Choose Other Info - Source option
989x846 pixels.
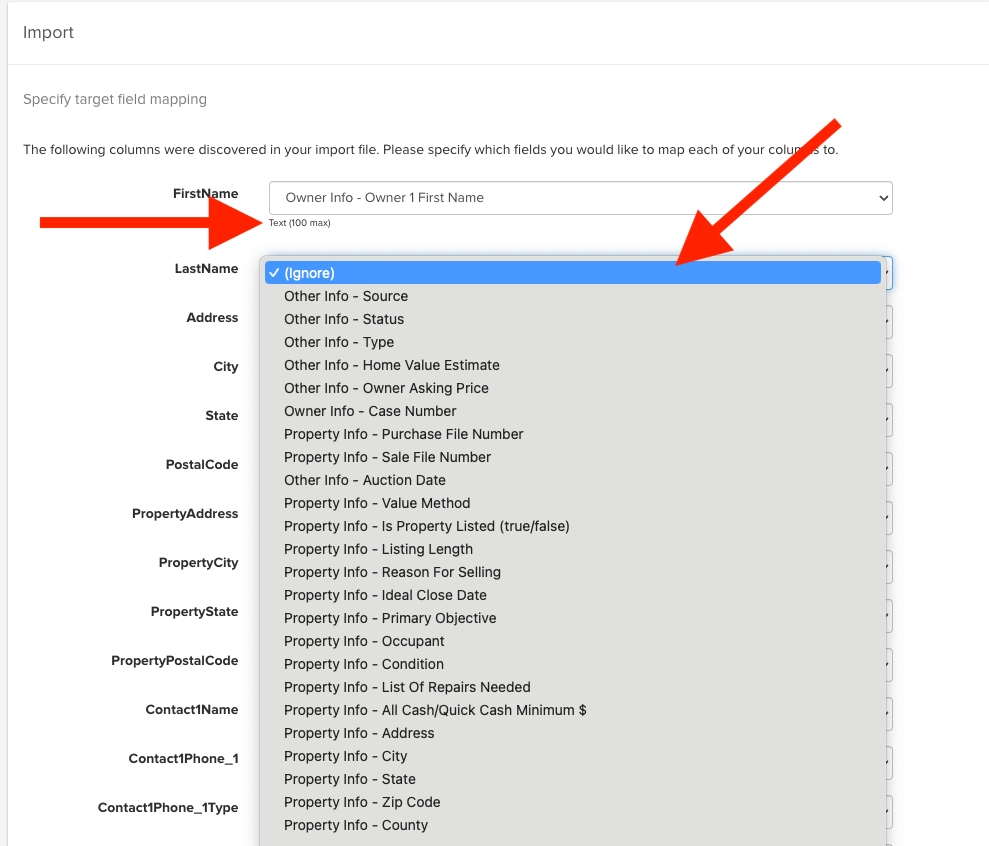[346, 296]
